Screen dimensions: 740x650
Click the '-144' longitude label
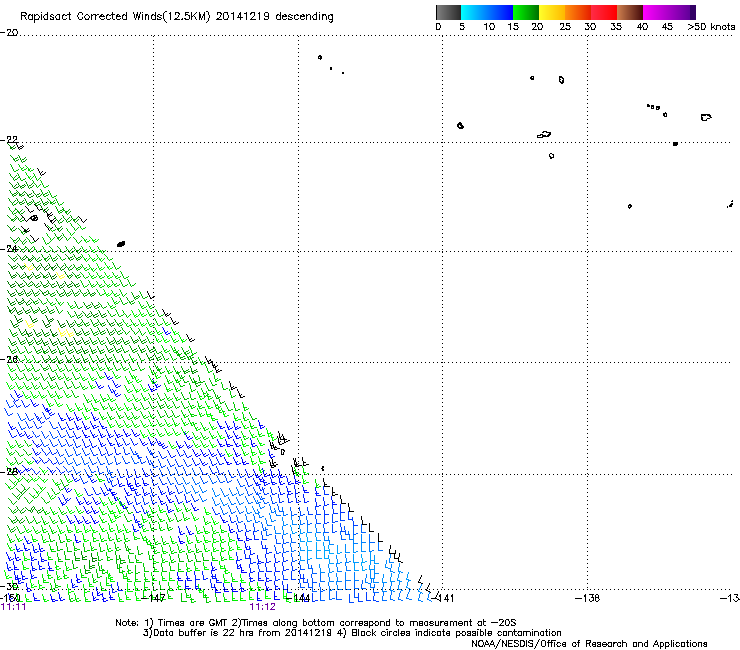(x=299, y=598)
